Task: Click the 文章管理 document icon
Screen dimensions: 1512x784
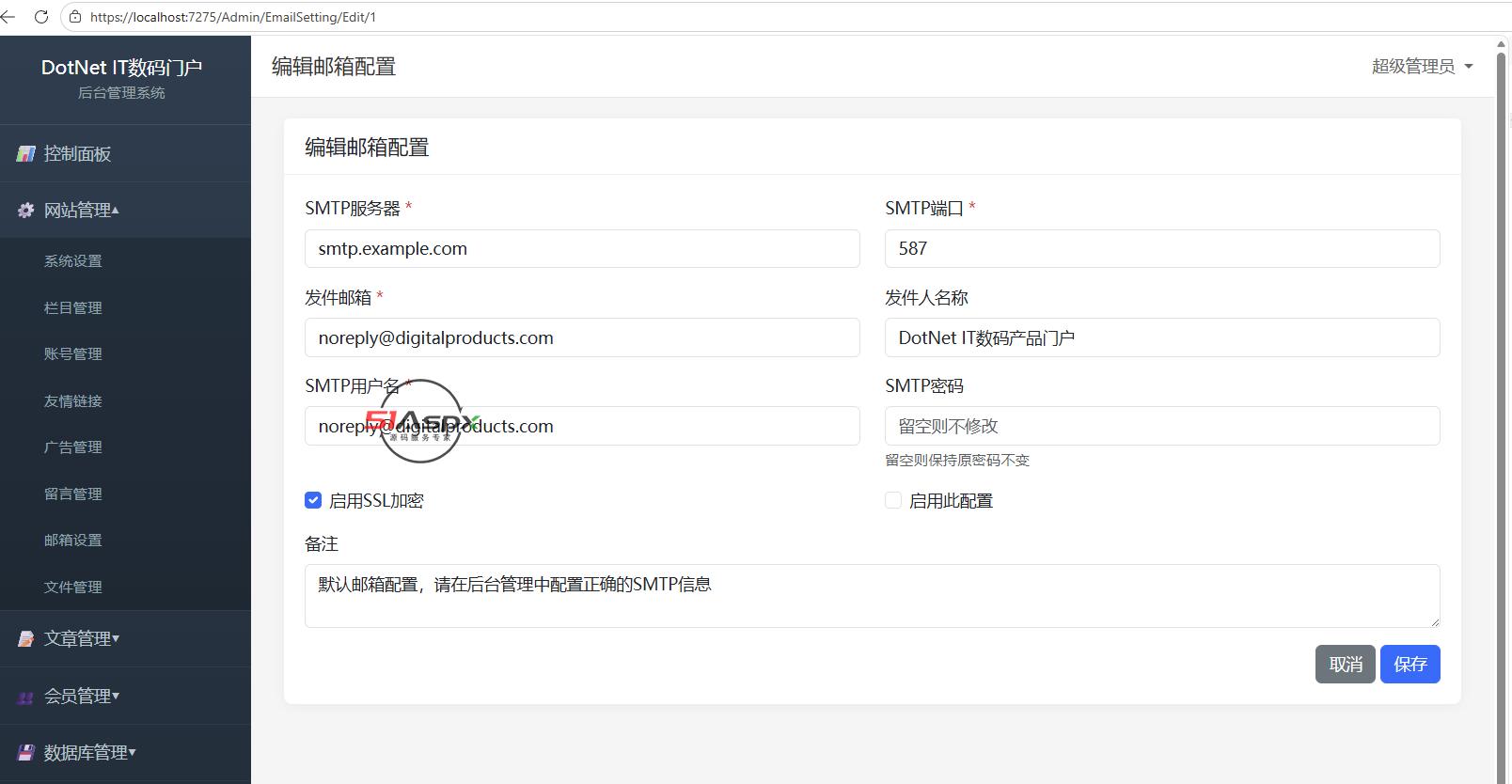Action: 26,639
